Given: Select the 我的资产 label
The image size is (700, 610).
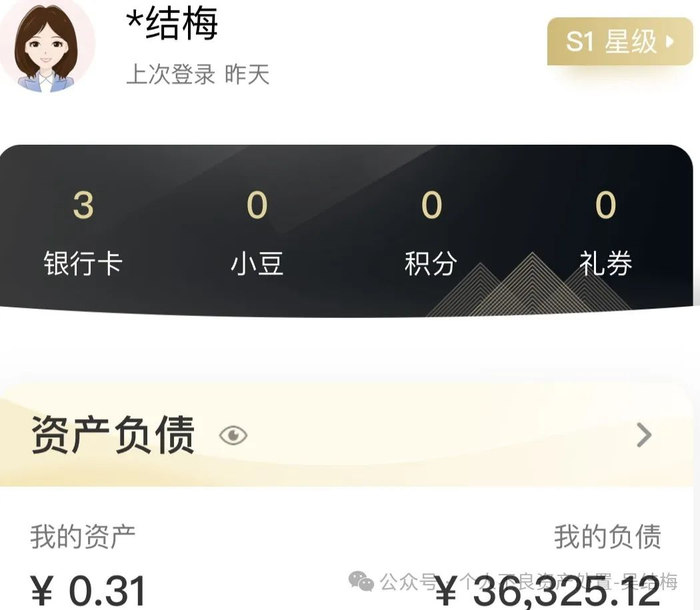Looking at the screenshot, I should [83, 537].
